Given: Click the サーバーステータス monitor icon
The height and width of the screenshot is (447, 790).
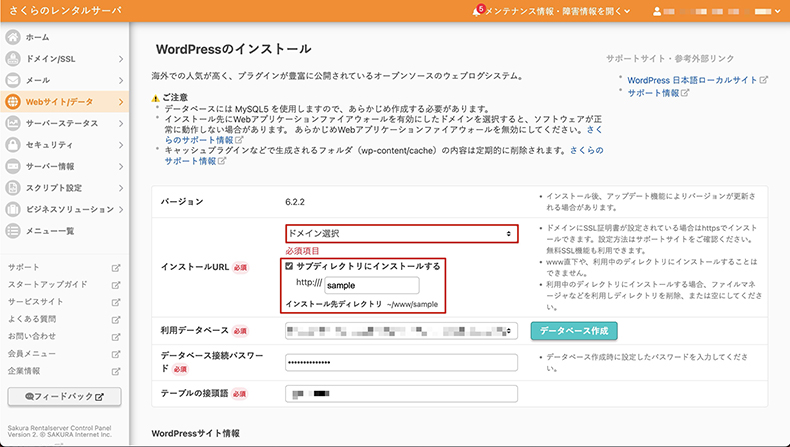Looking at the screenshot, I should click(13, 123).
